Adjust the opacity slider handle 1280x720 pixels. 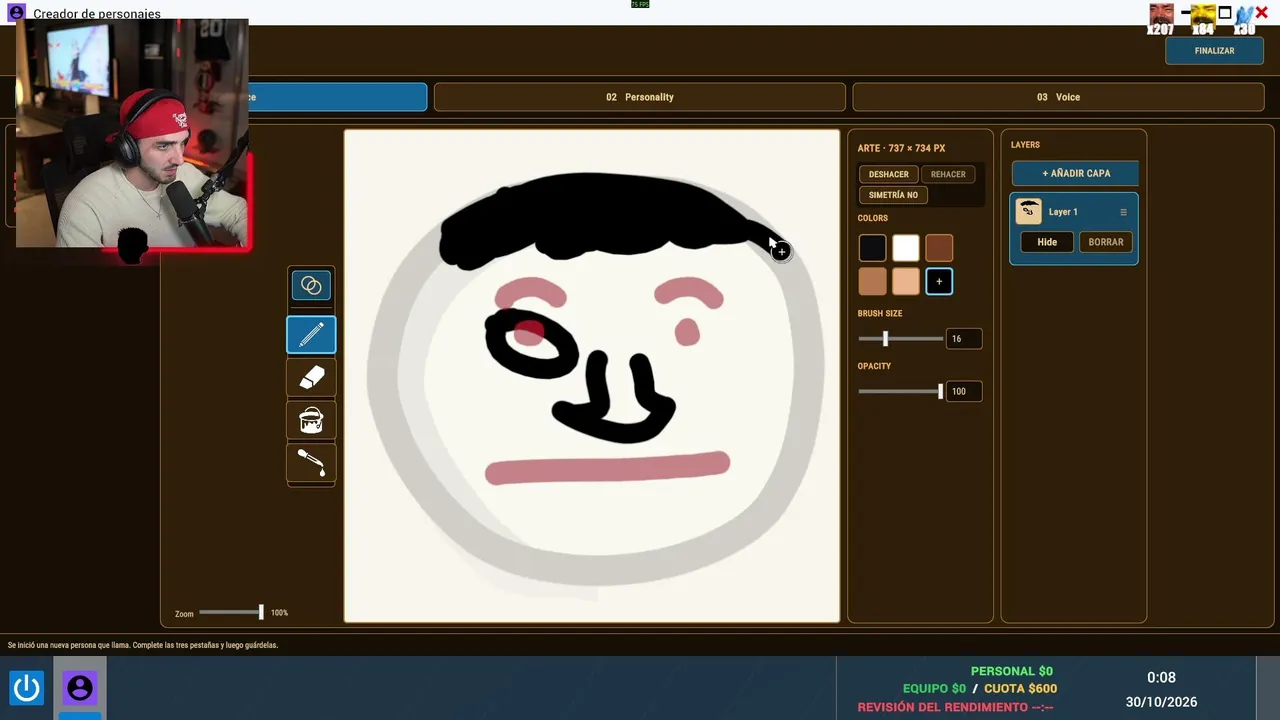(940, 391)
